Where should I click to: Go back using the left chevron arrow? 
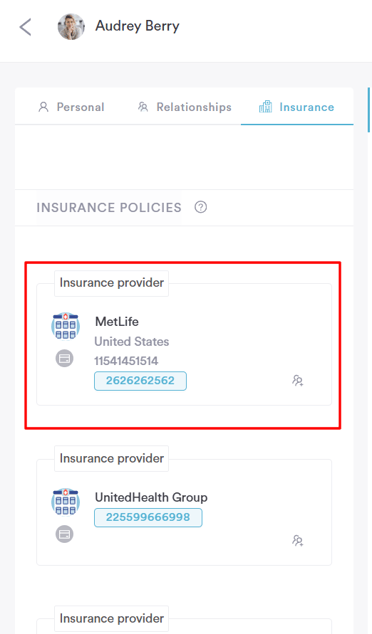(25, 27)
